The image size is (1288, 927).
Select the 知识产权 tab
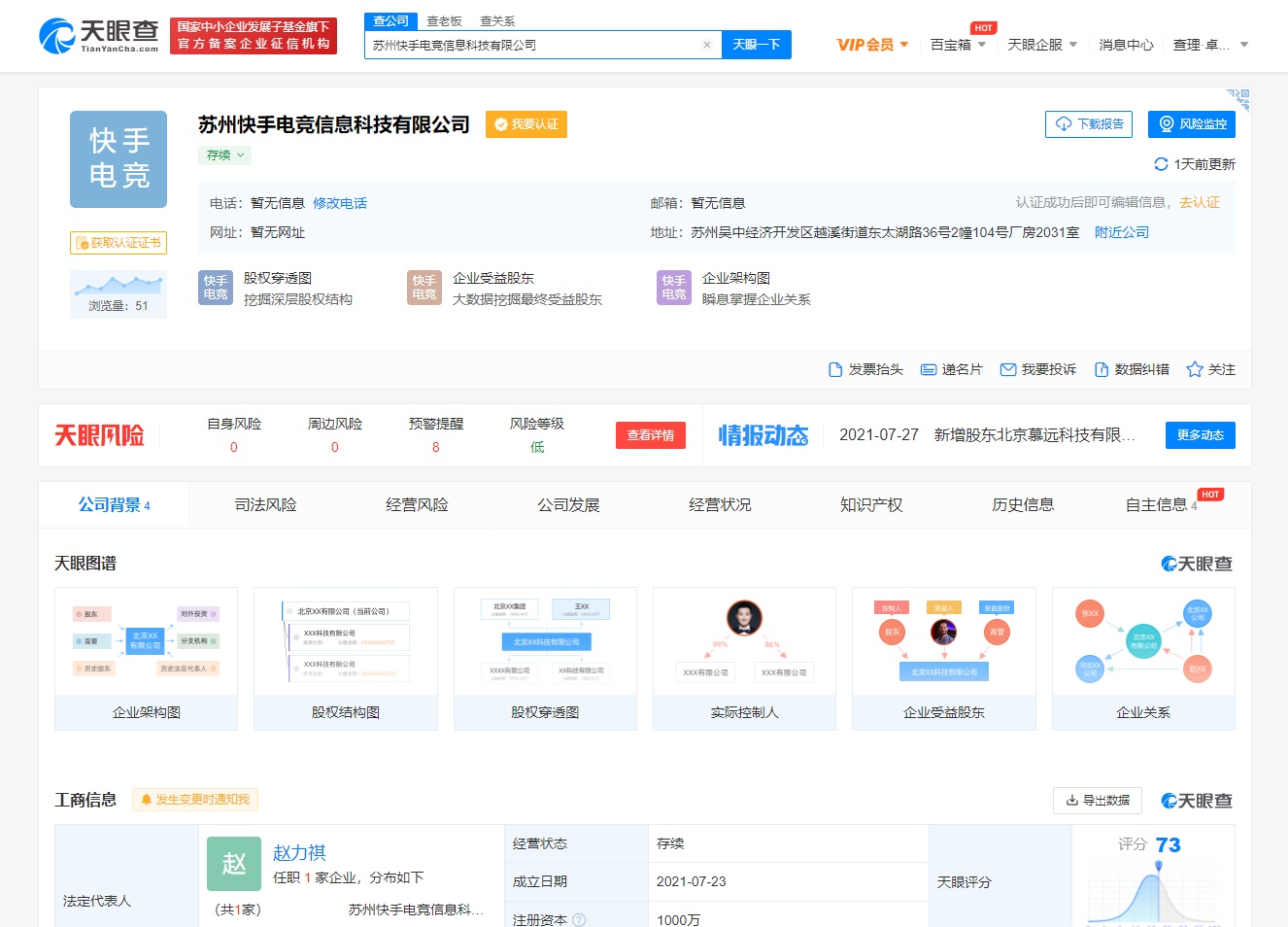pyautogui.click(x=872, y=505)
